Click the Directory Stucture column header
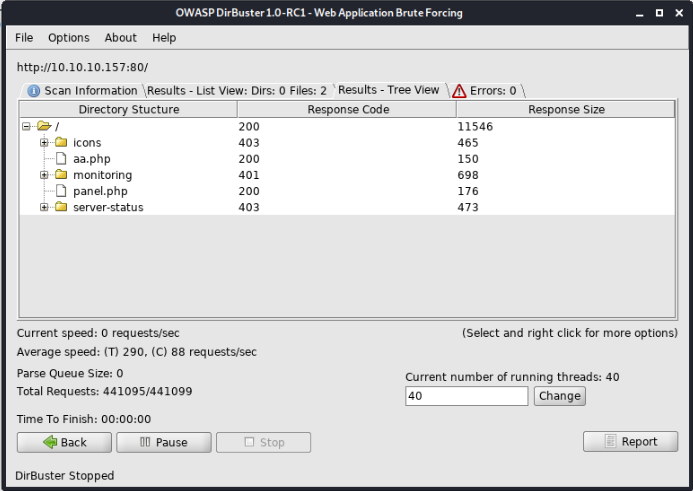This screenshot has height=491, width=693. click(x=129, y=110)
